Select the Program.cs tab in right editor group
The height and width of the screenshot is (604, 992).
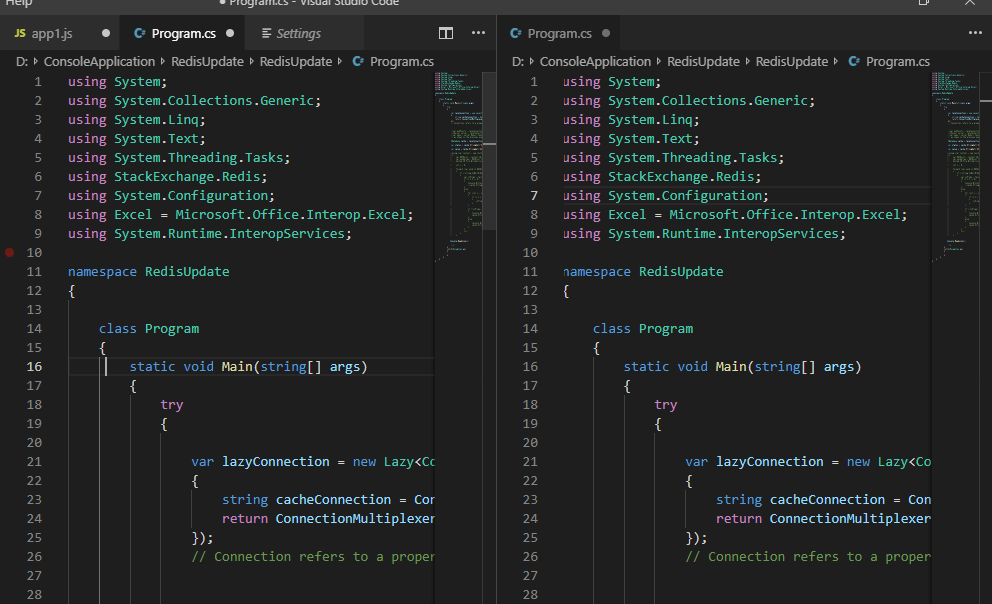559,34
